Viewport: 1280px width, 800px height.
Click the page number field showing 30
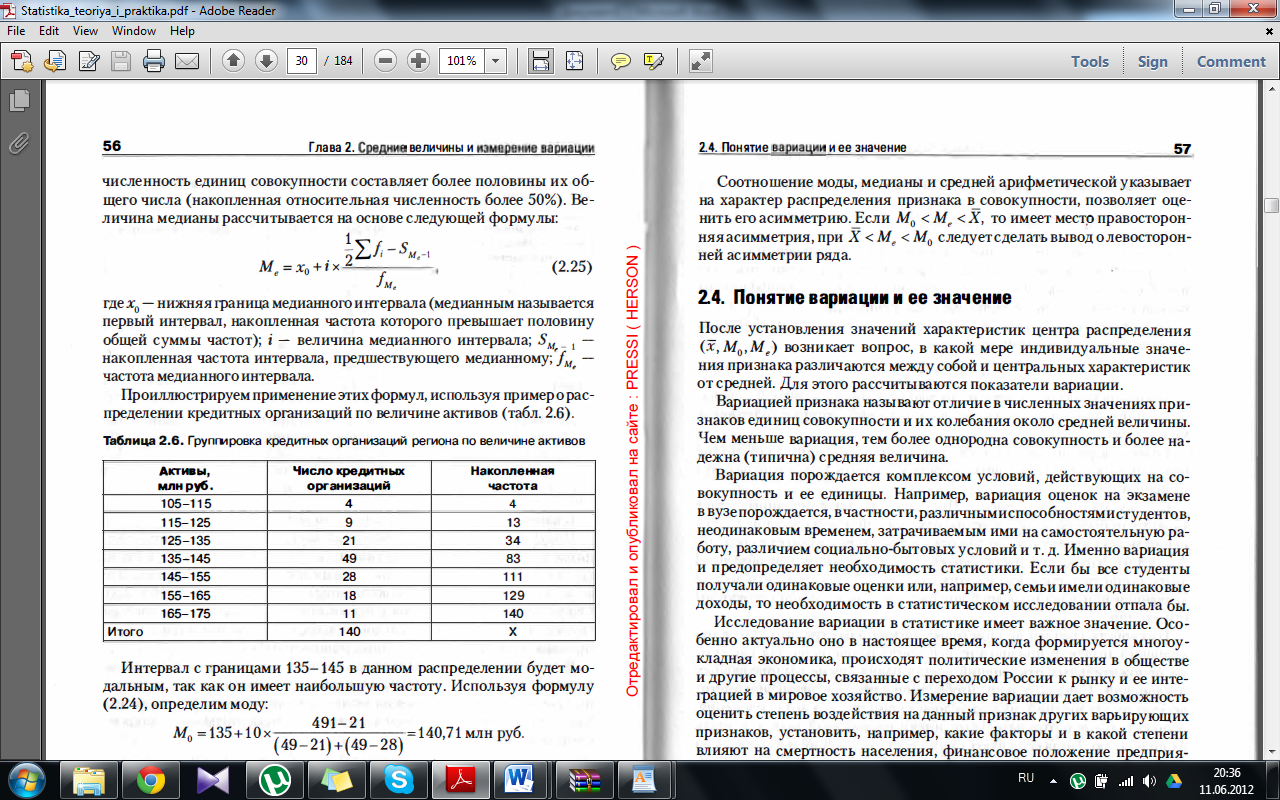pos(301,61)
